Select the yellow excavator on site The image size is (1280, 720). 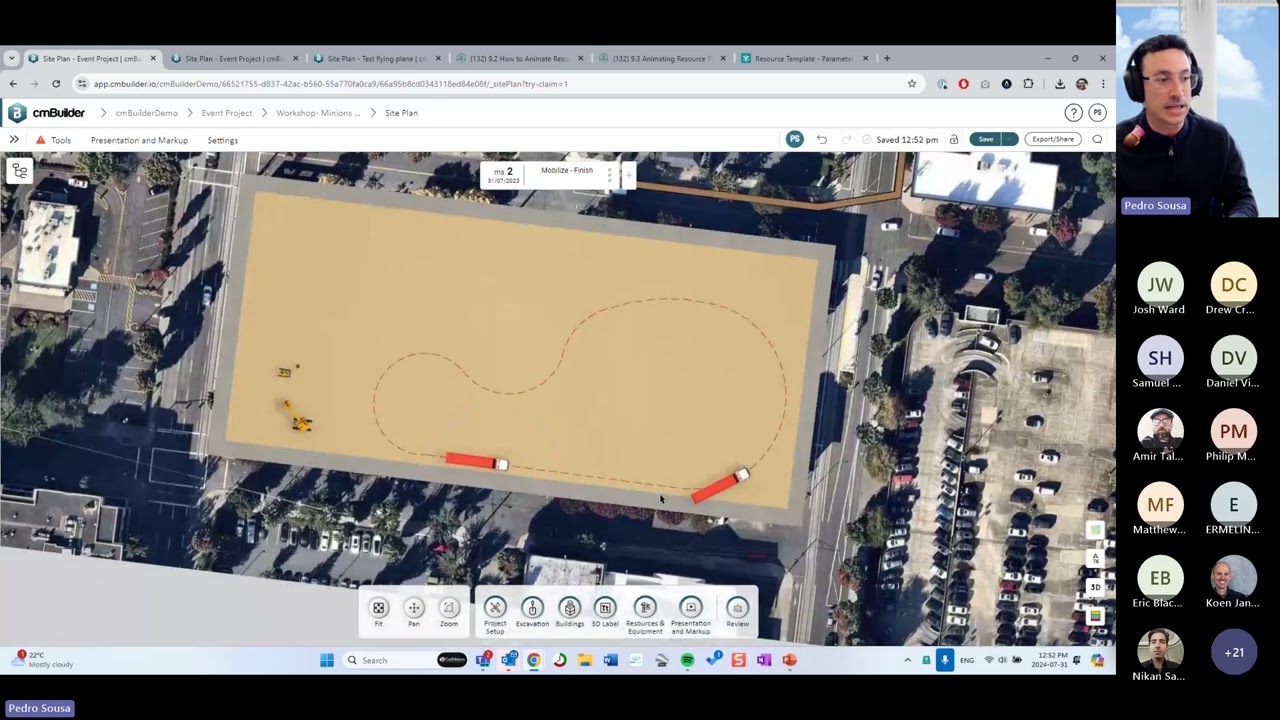click(297, 417)
